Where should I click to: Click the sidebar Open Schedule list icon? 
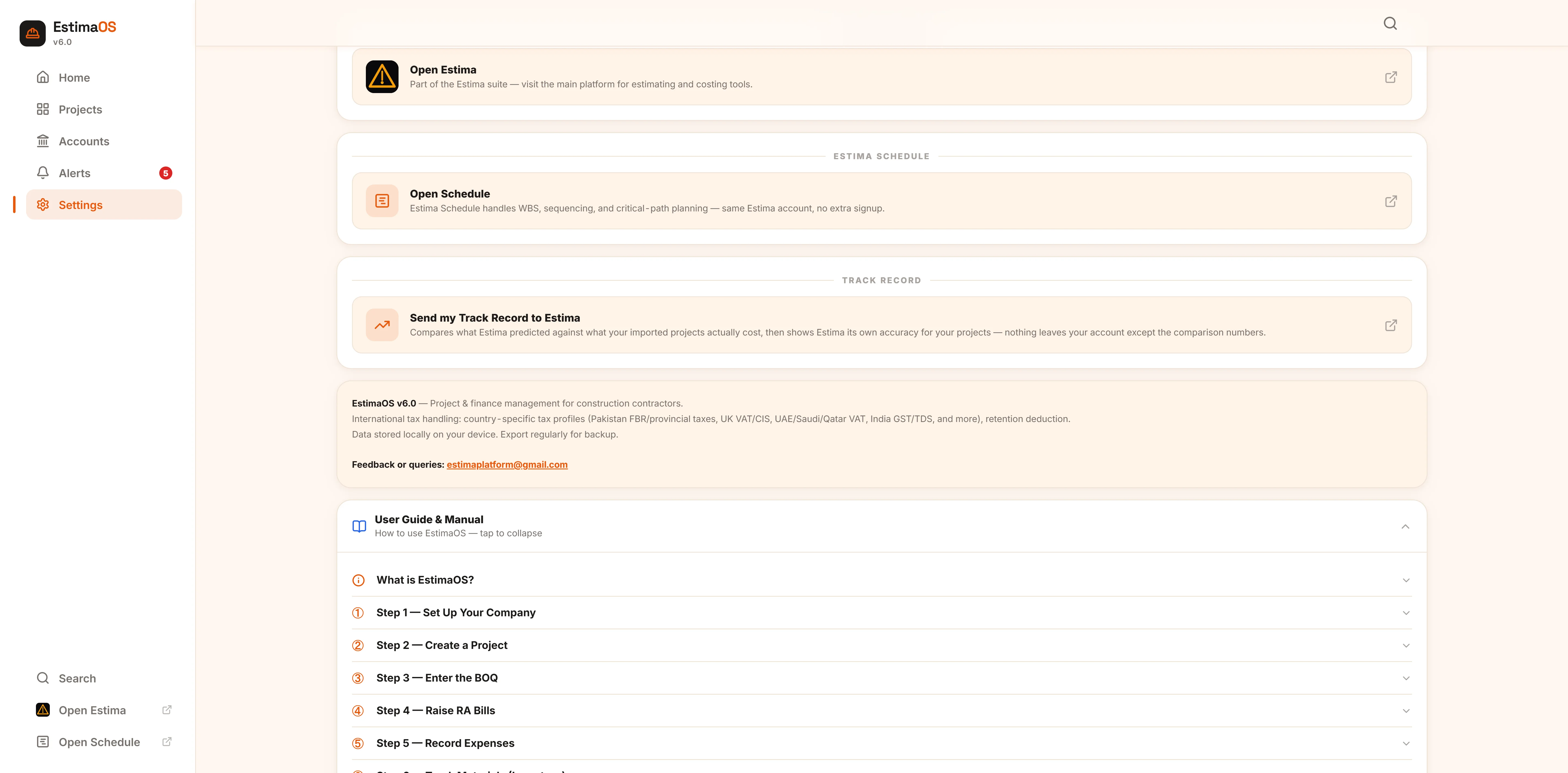point(43,741)
